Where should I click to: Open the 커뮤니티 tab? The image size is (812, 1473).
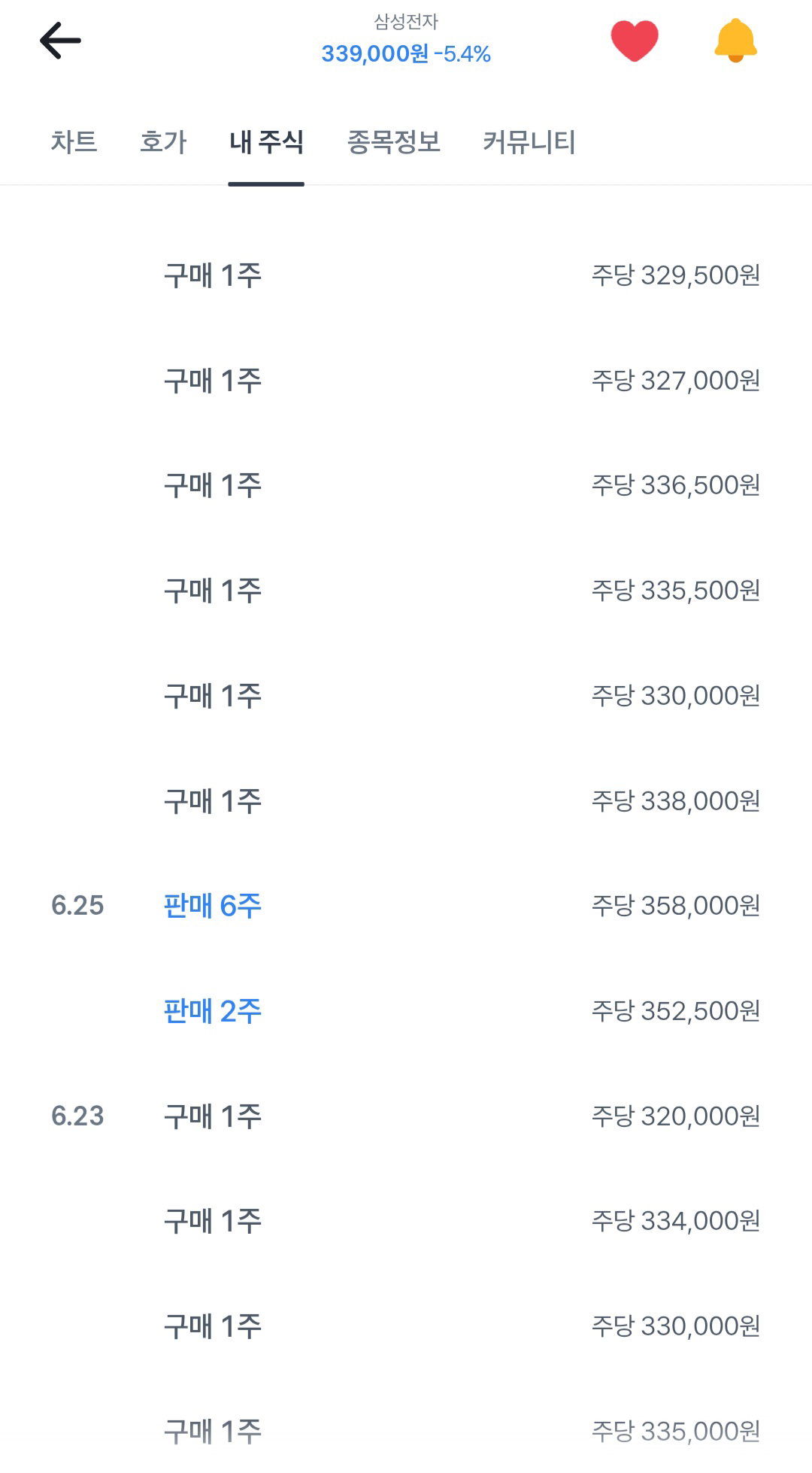pos(529,141)
